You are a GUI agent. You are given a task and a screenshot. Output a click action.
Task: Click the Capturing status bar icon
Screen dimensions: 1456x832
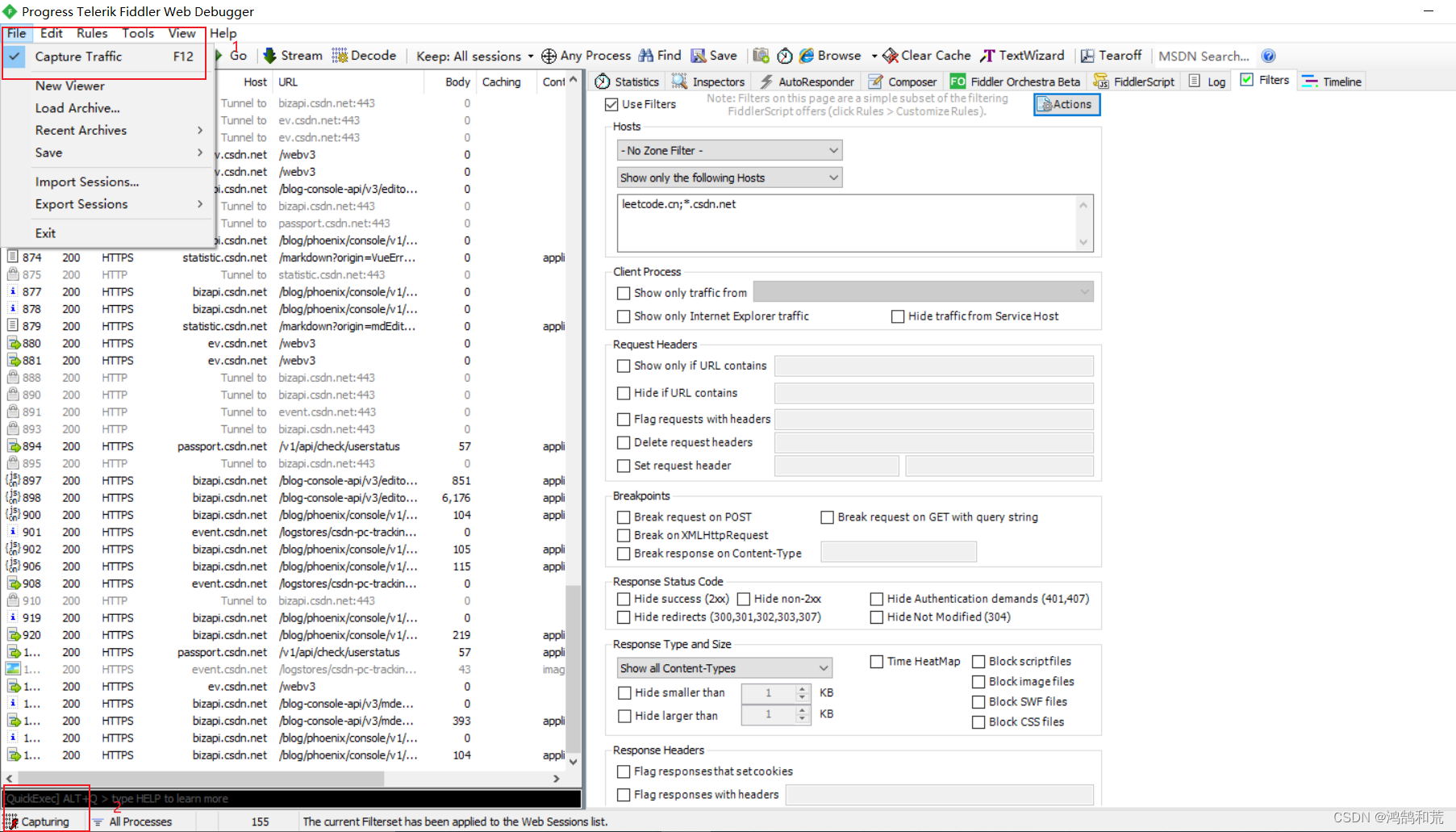(11, 822)
